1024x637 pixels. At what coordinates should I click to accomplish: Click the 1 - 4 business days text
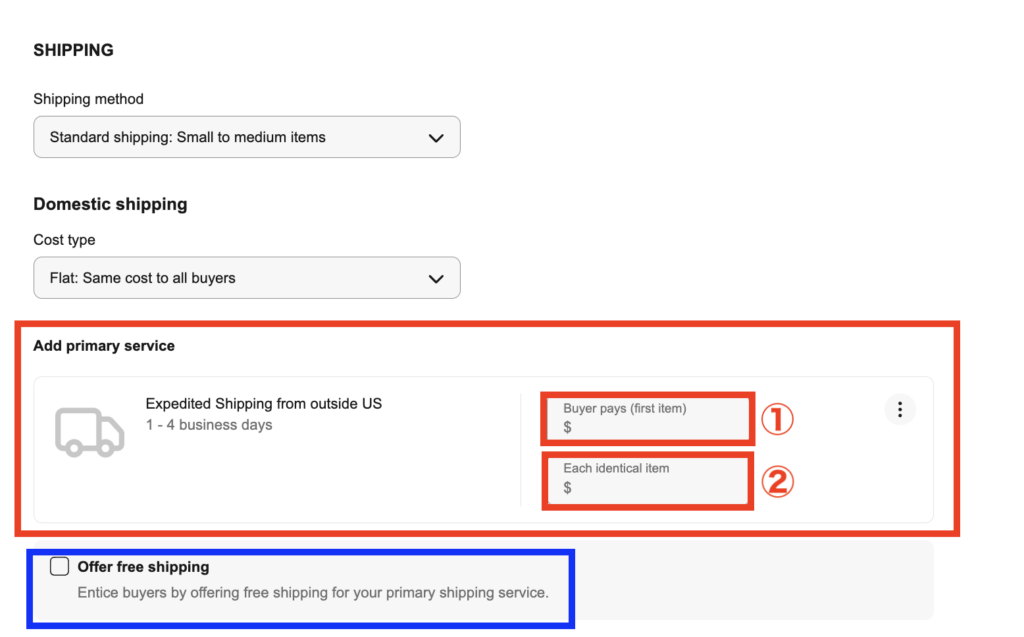[209, 425]
